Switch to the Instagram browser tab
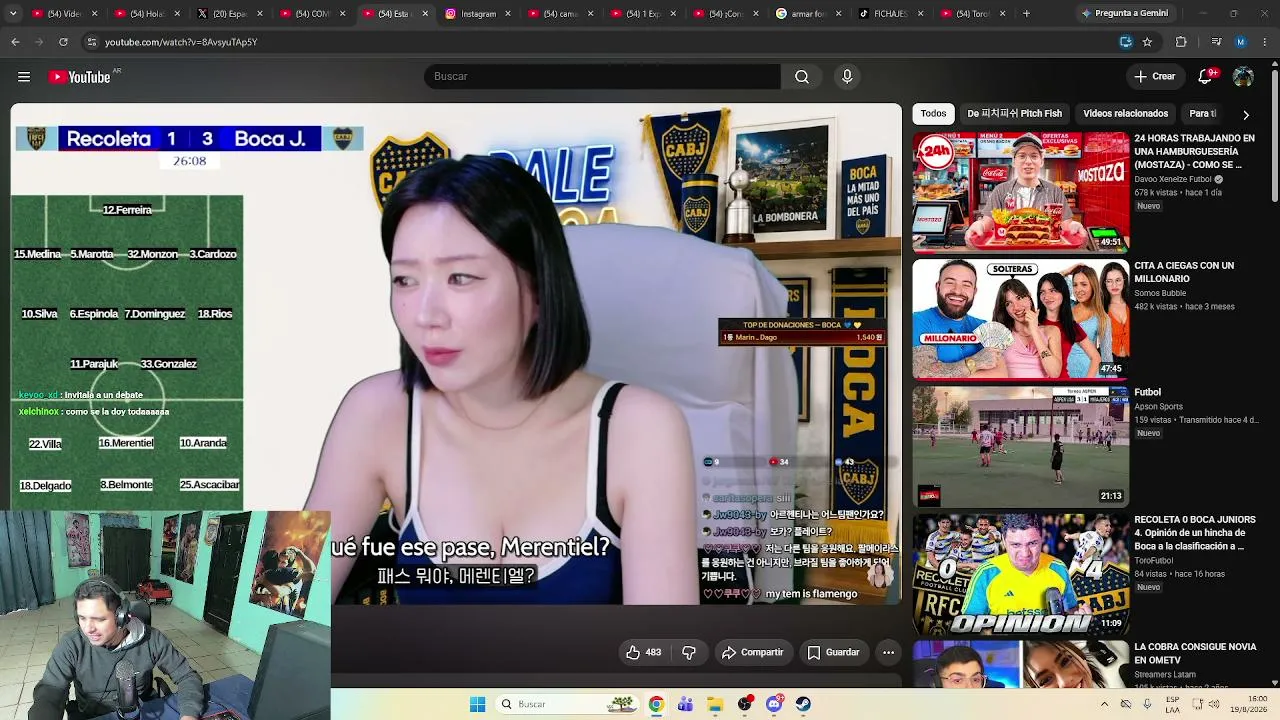 point(478,14)
